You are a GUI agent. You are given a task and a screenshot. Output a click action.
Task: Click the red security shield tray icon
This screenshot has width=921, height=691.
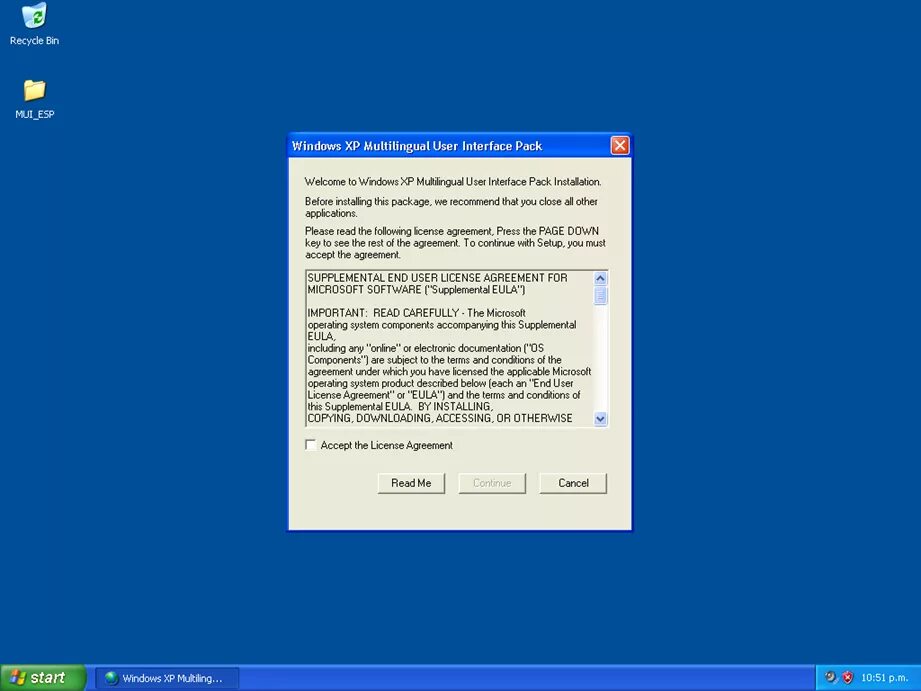pyautogui.click(x=847, y=677)
